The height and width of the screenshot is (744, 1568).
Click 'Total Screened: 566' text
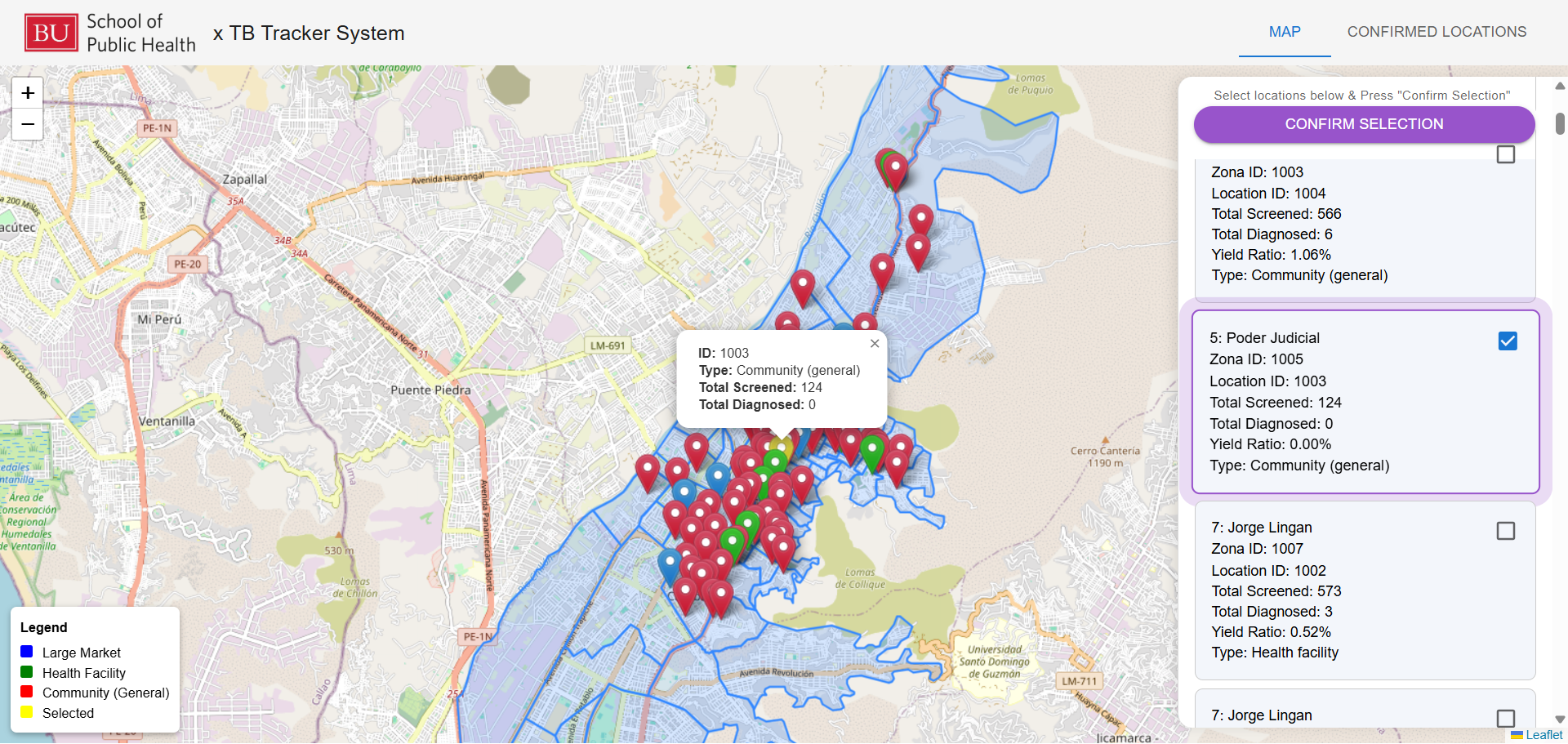click(x=1276, y=214)
